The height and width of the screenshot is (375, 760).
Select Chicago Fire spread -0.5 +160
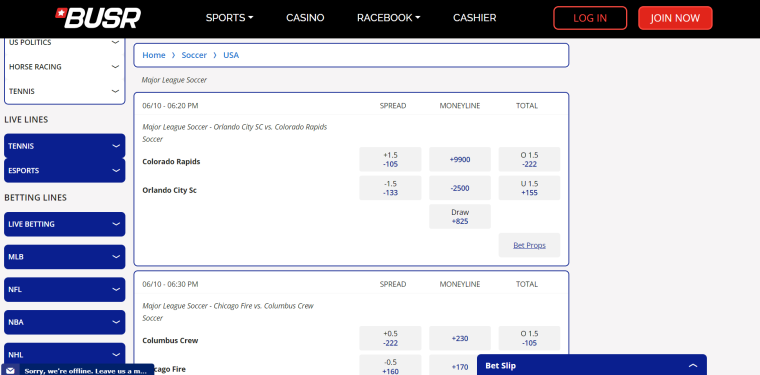click(x=390, y=365)
